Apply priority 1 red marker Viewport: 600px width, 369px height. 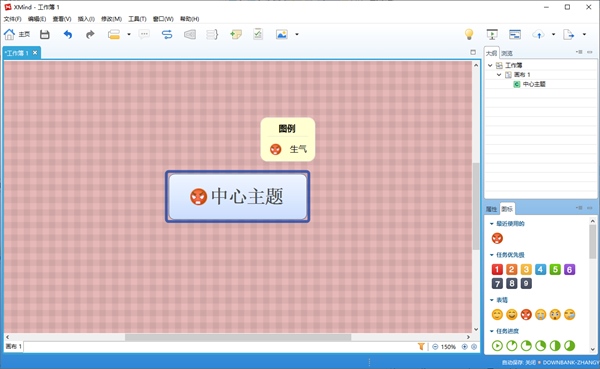[497, 269]
